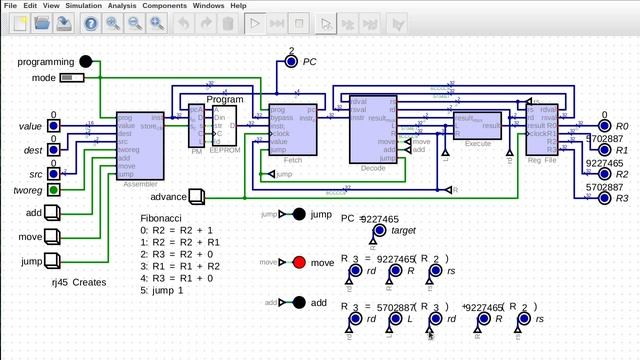Screen dimensions: 640x360
Task: Open the Edit menu
Action: (30, 6)
